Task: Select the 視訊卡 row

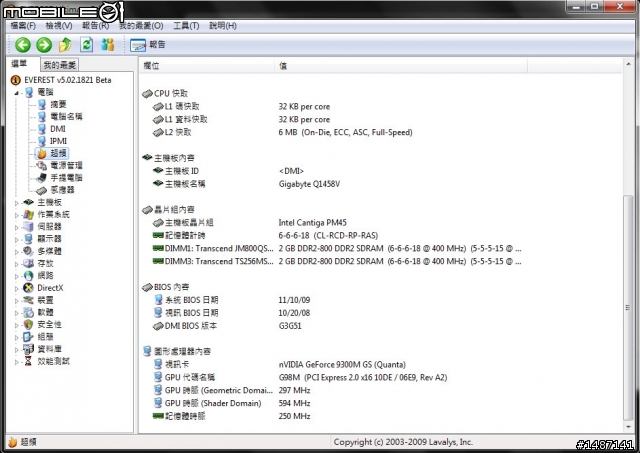Action: coord(280,364)
